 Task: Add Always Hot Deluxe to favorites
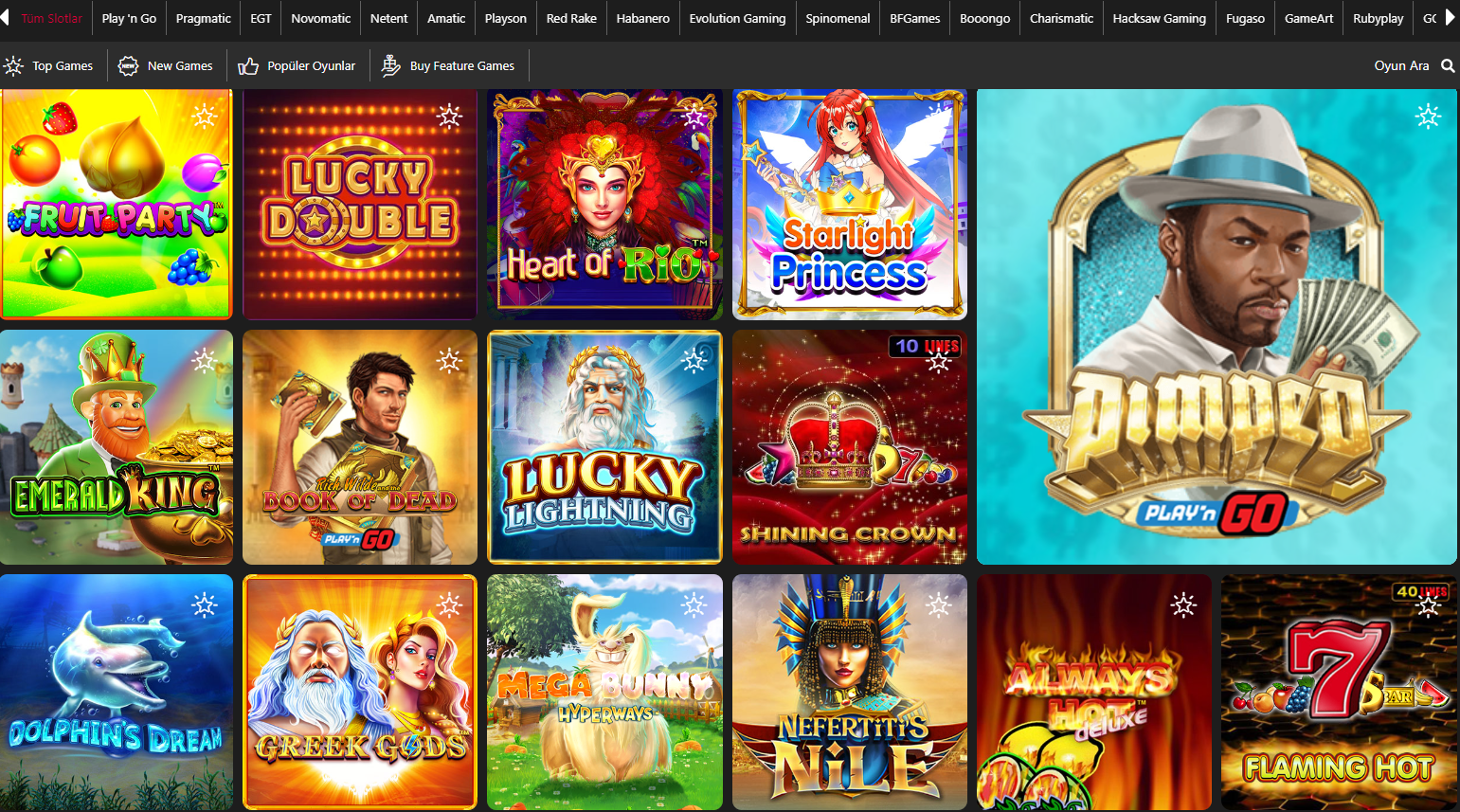point(1183,604)
